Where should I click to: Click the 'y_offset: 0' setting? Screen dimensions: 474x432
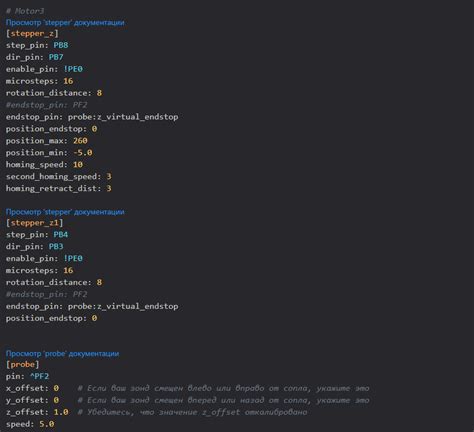tap(32, 400)
